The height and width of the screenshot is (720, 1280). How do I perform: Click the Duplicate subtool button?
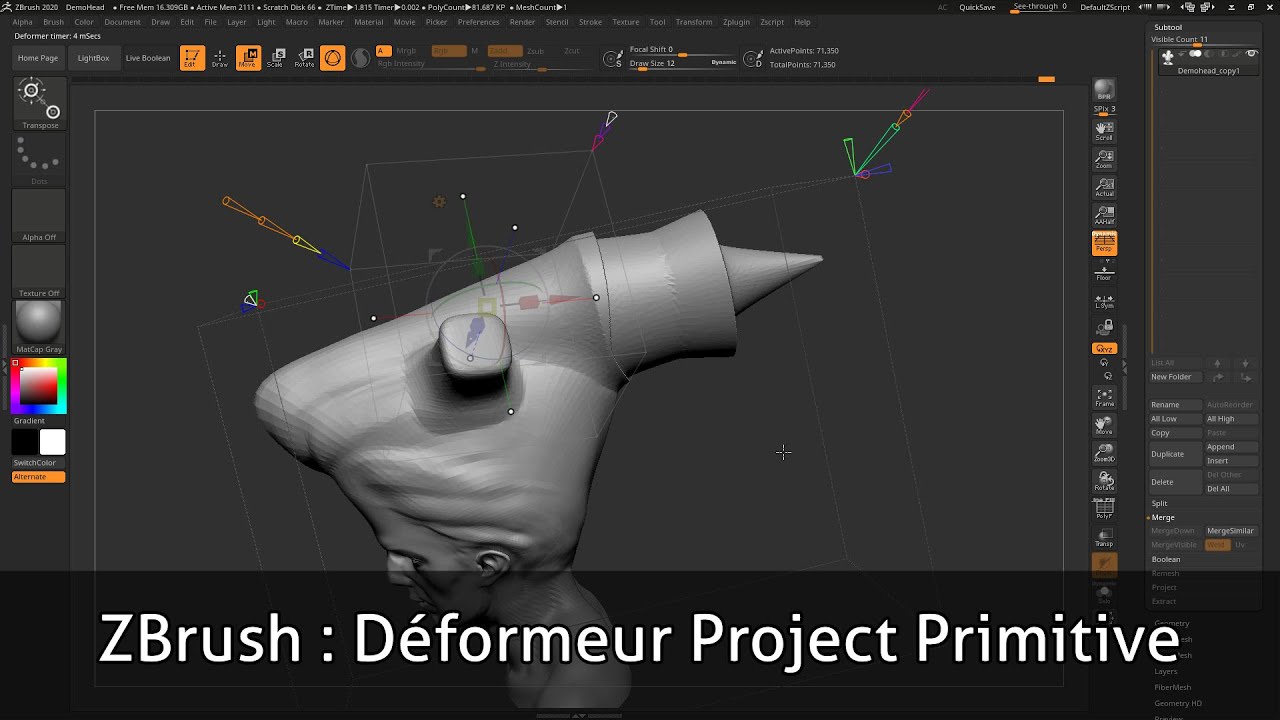tap(1176, 454)
